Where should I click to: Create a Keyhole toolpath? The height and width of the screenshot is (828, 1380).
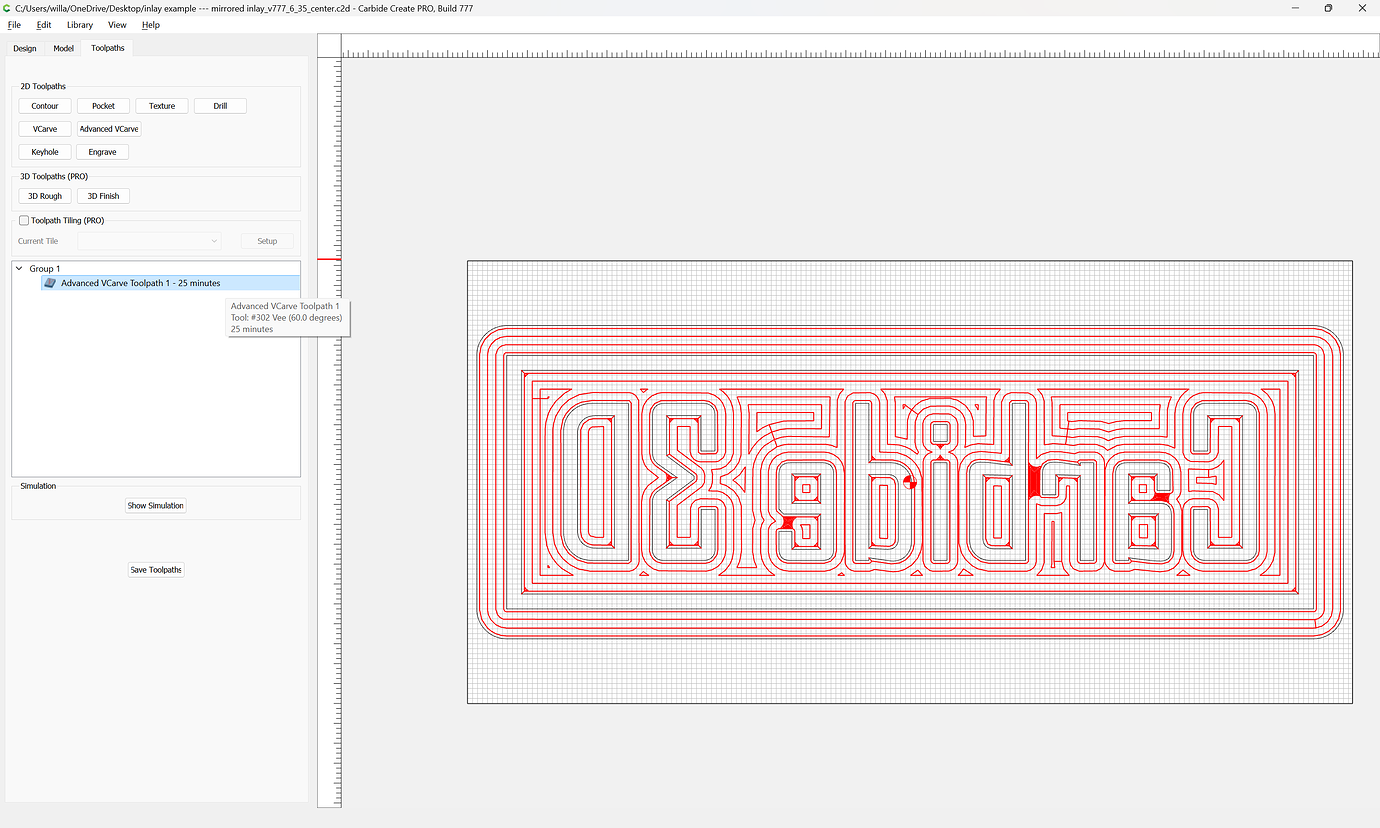pyautogui.click(x=45, y=152)
